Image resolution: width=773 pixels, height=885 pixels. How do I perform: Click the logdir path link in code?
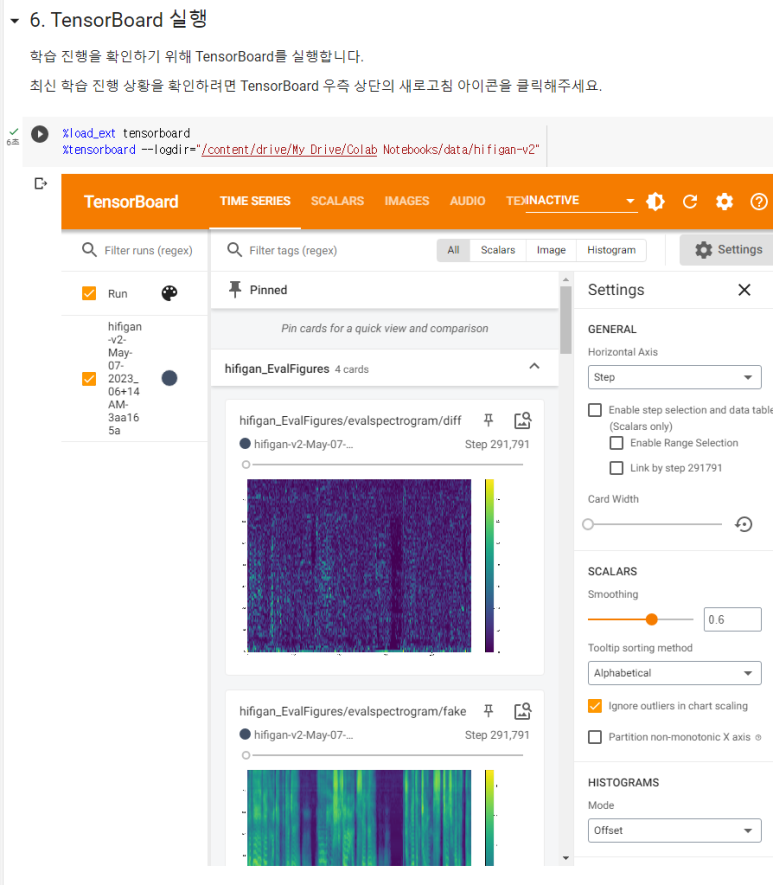[x=289, y=150]
